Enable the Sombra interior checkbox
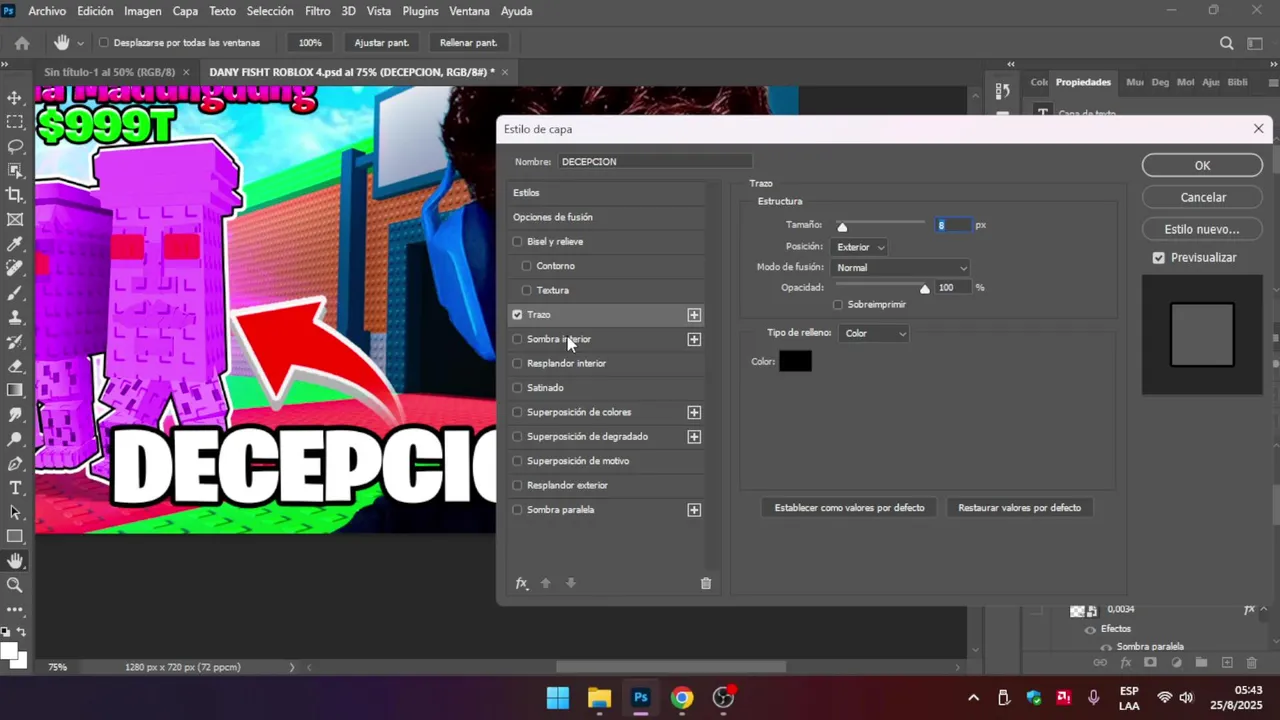 [x=517, y=339]
